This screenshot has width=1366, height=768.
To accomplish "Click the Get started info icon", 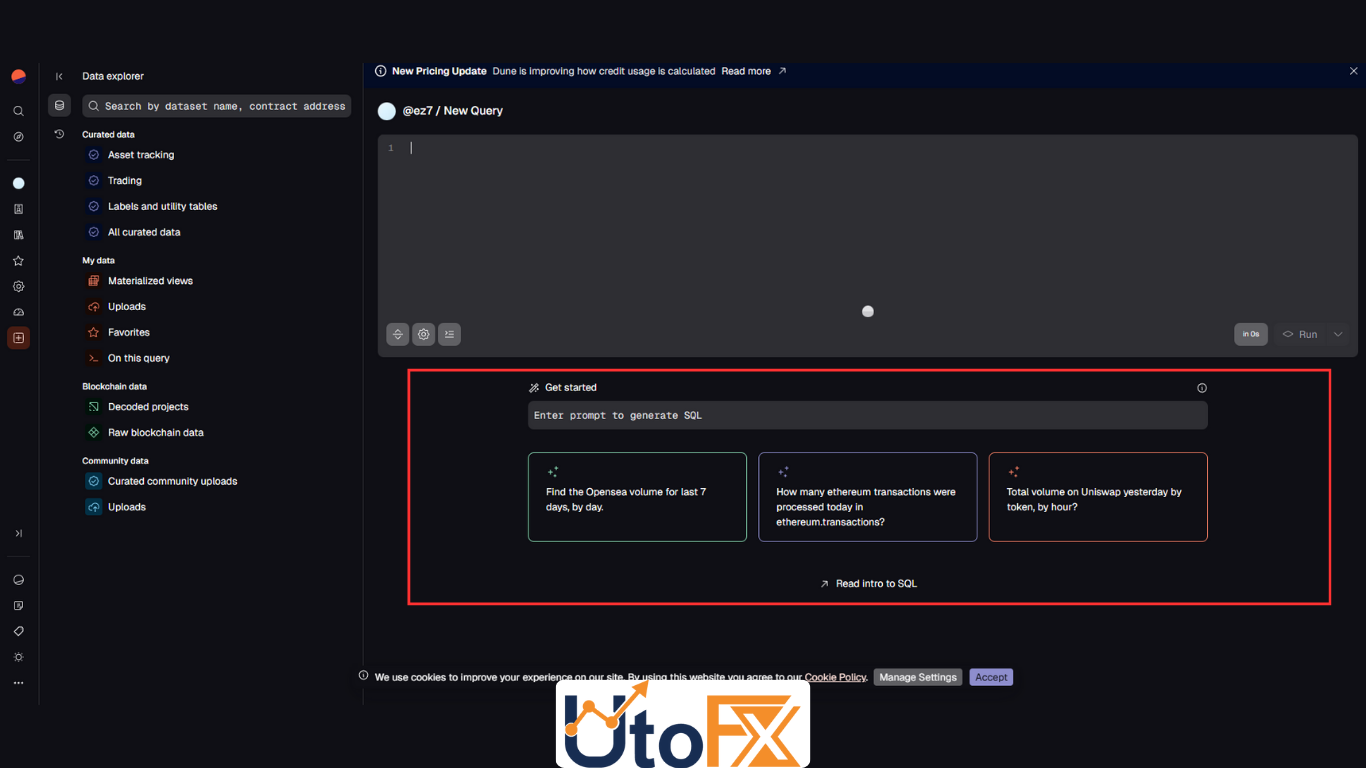I will click(1202, 388).
